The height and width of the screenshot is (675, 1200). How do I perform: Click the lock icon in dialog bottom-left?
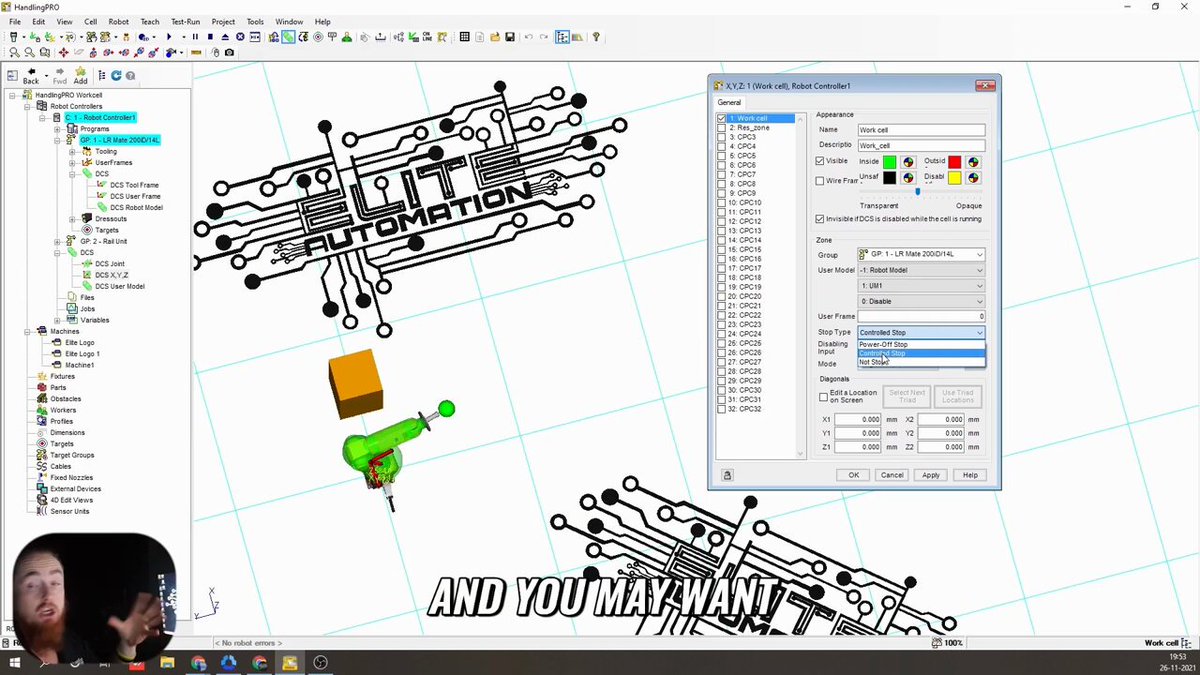tap(727, 475)
